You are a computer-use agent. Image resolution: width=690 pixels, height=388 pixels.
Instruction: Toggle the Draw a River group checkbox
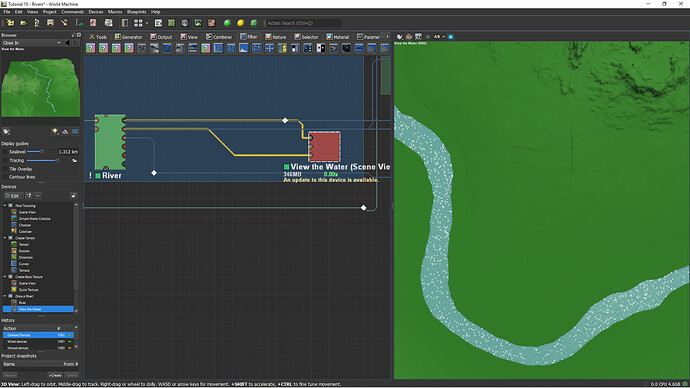[x=11, y=296]
